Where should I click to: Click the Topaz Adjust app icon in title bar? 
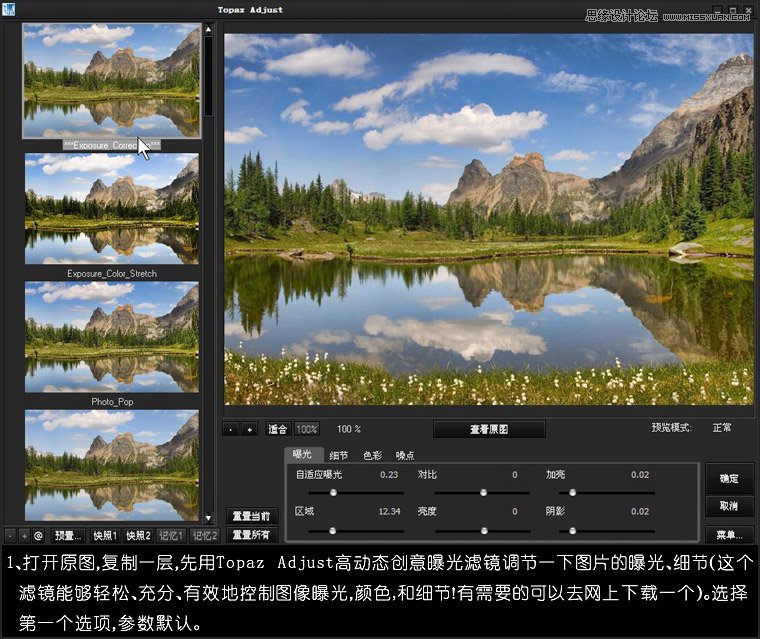point(9,9)
